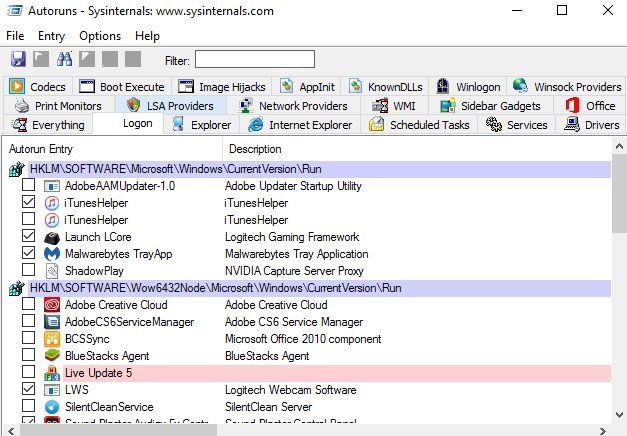Click the Malwarebytes TrayApp entry icon
The width and height of the screenshot is (627, 436).
(x=52, y=254)
